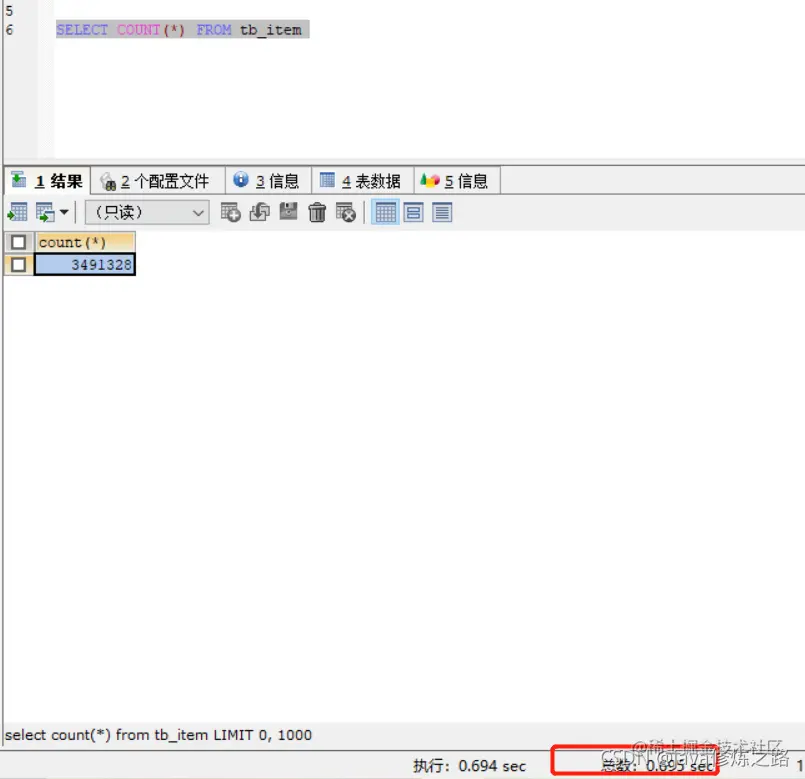This screenshot has height=779, width=805.
Task: Click the 执行: 0.694 sec status entry
Action: [469, 766]
